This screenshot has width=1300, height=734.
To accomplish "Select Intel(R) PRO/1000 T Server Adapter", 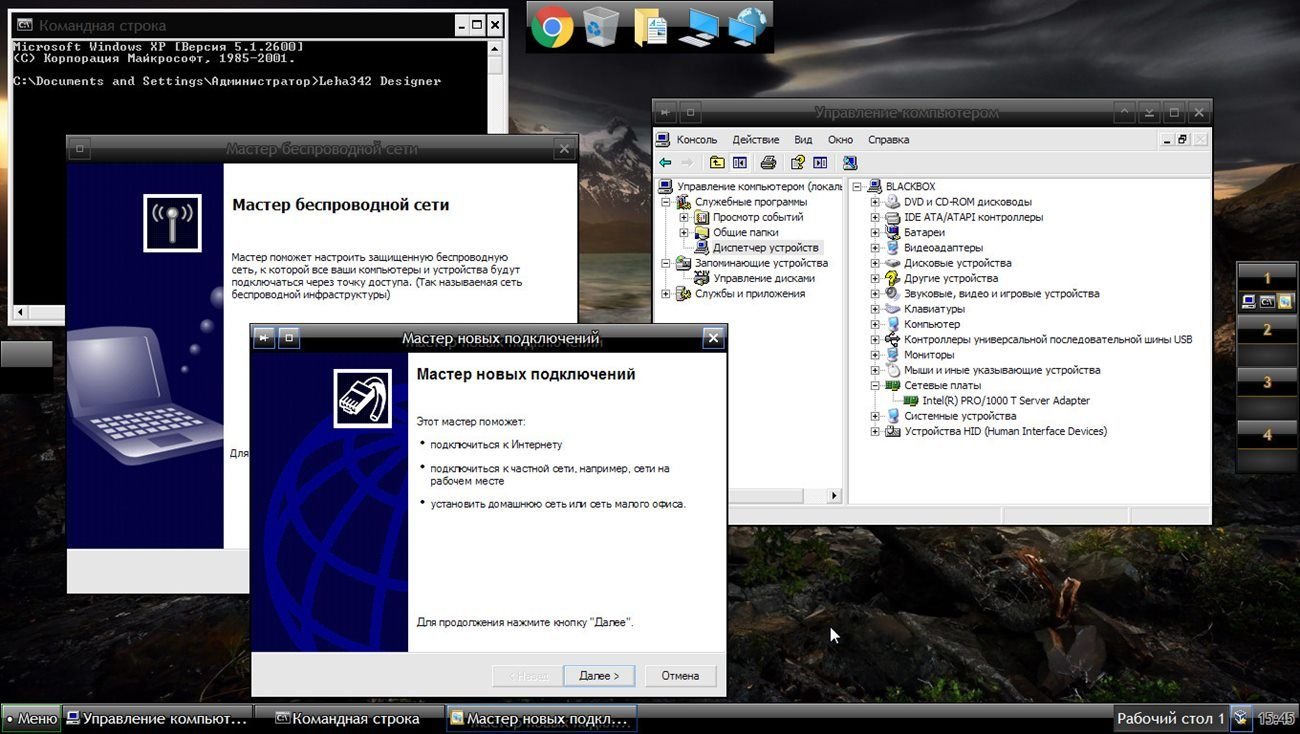I will coord(1005,401).
